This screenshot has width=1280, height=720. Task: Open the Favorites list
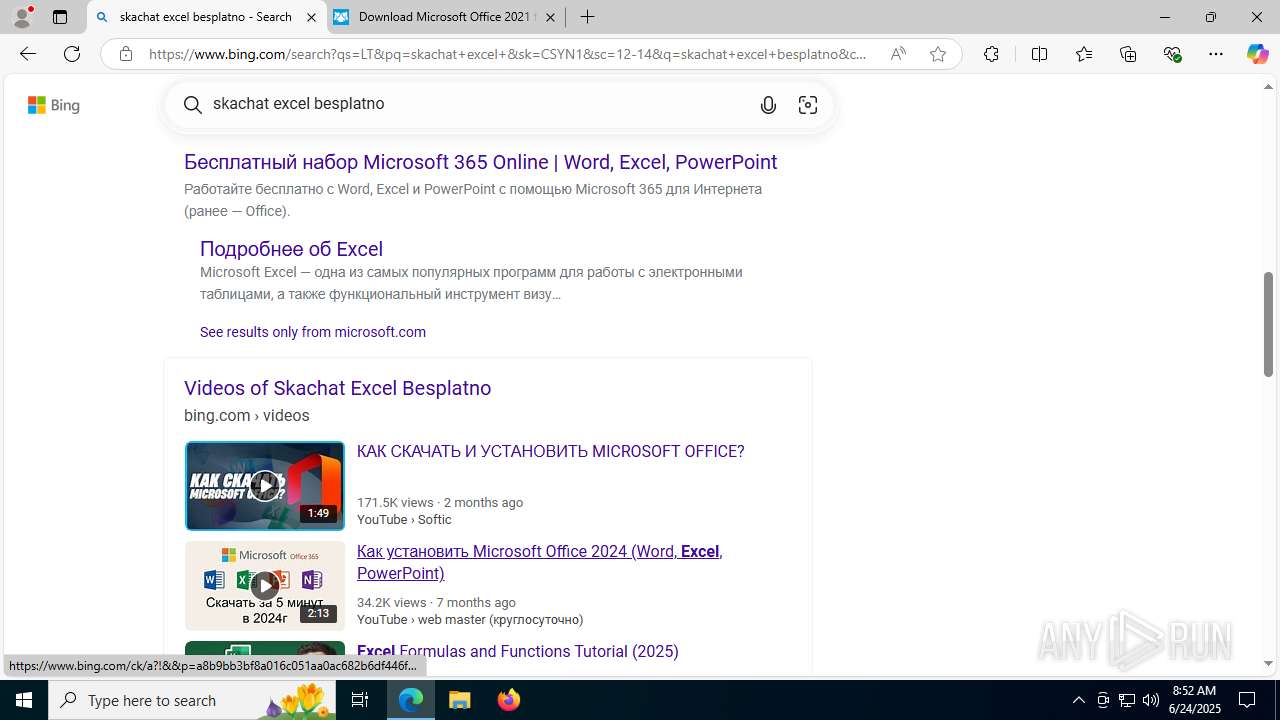point(1084,54)
